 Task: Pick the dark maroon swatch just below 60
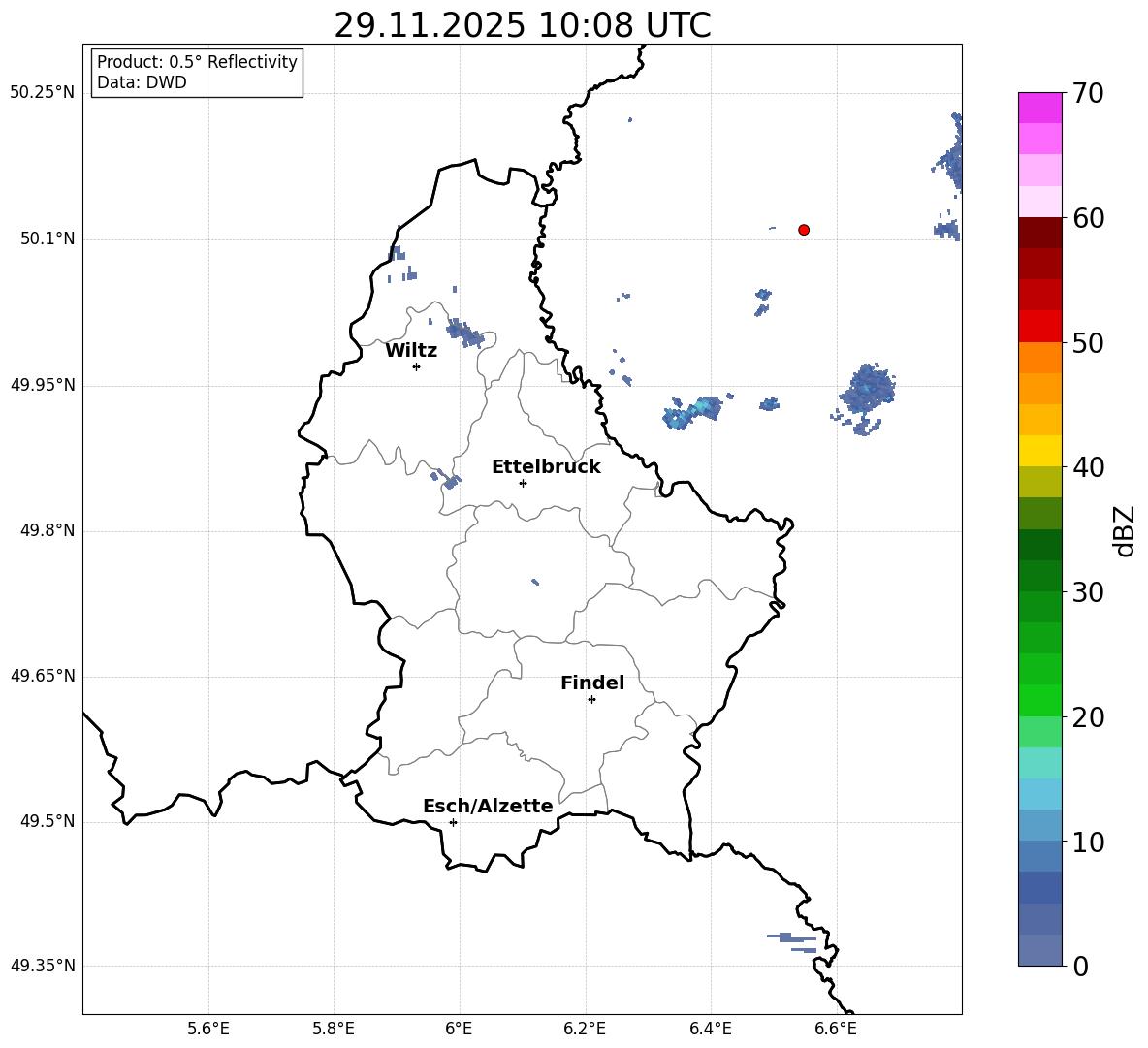pyautogui.click(x=1039, y=233)
